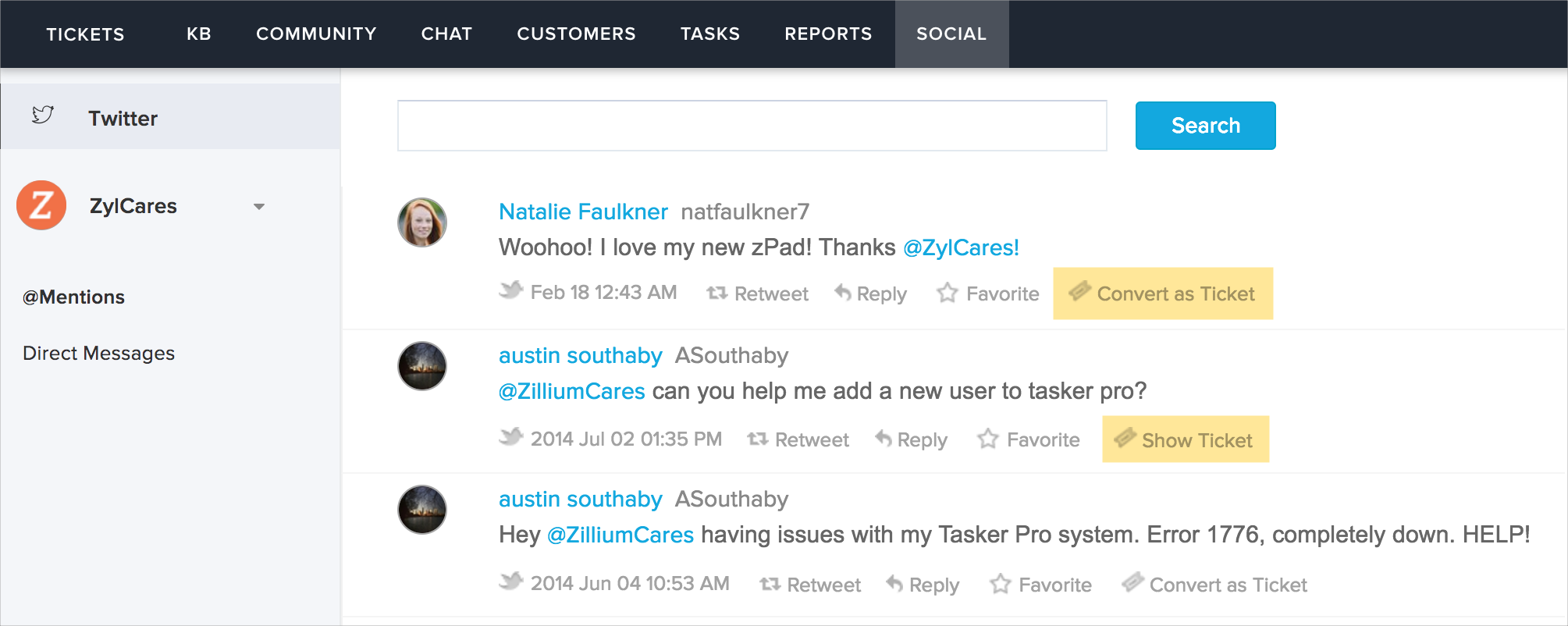Click the ZylCares orange Z logo

41,205
